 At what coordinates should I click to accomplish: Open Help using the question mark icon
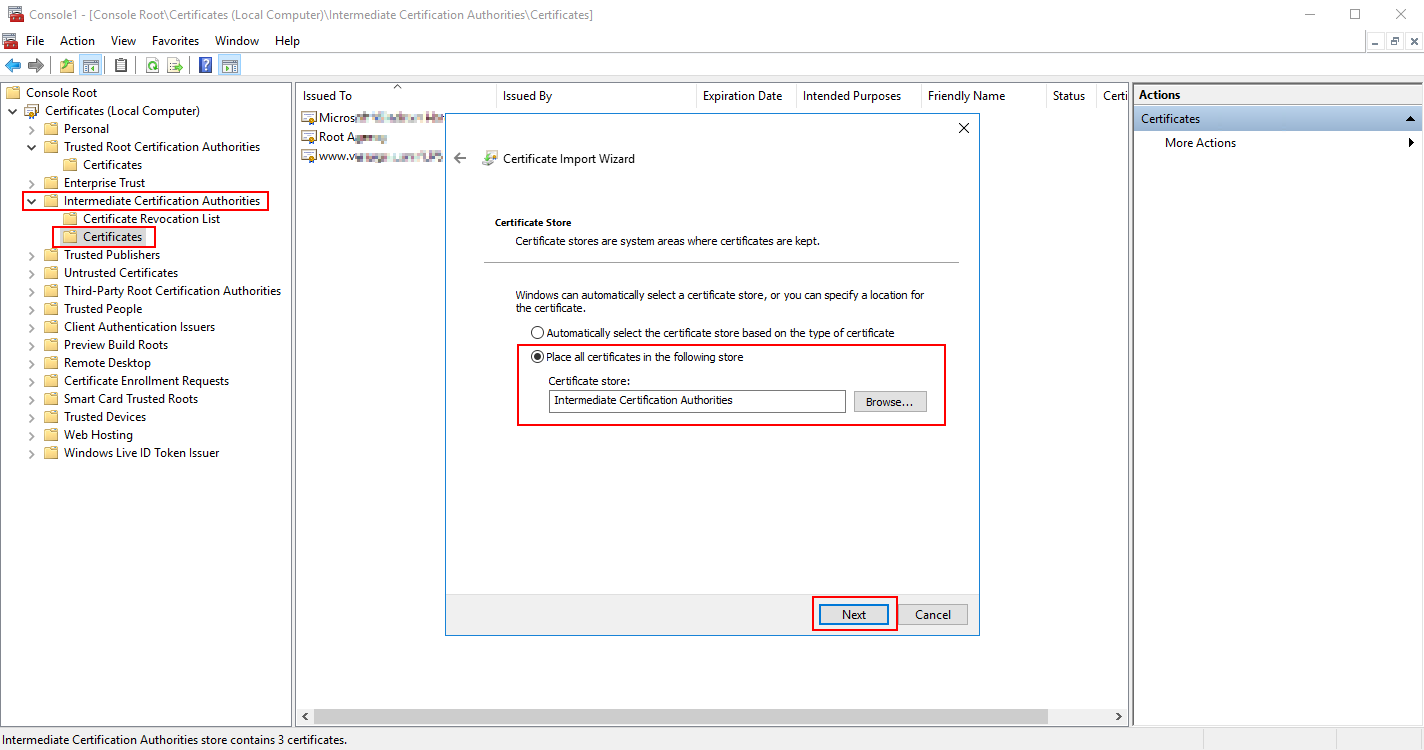pyautogui.click(x=204, y=64)
